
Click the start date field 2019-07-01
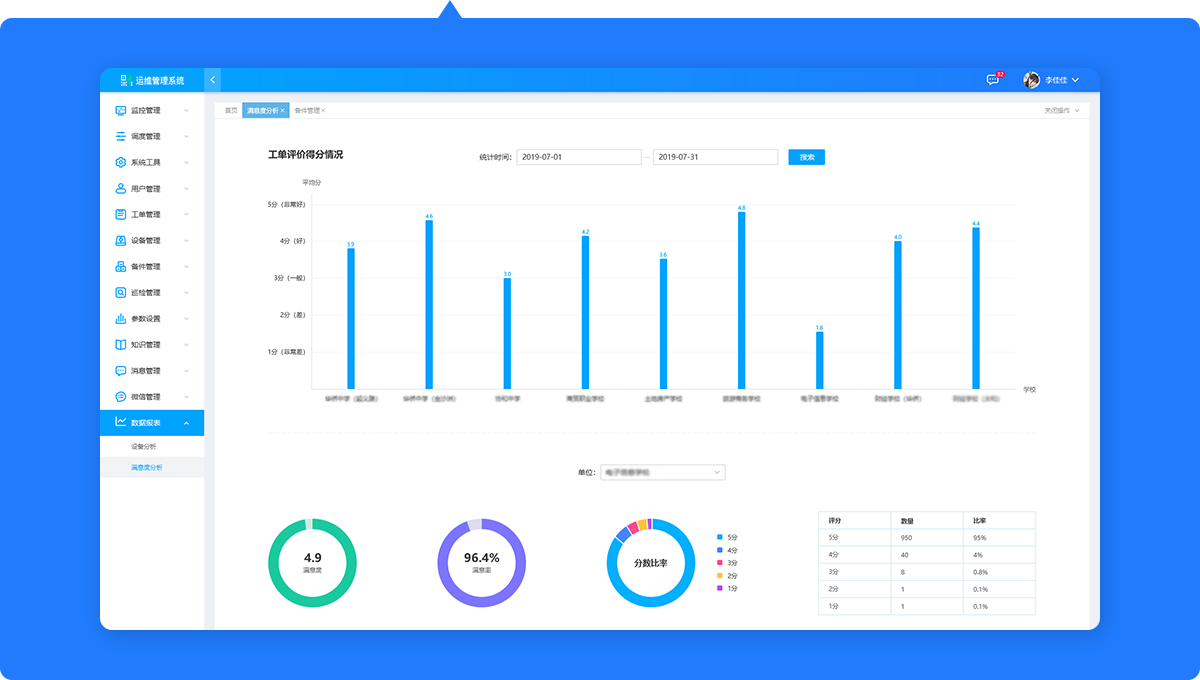tap(578, 157)
